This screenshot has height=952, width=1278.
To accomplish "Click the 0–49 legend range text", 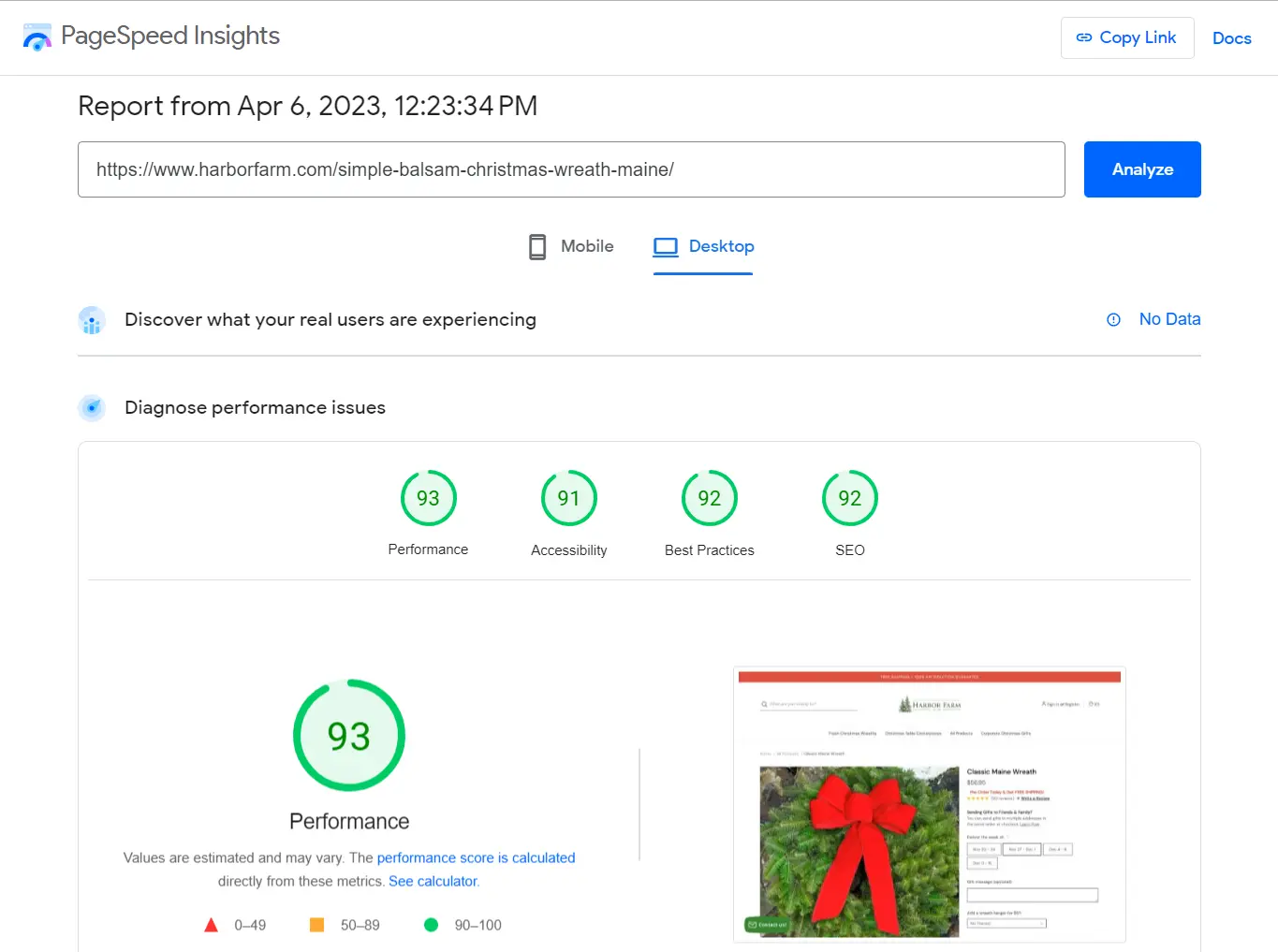I will (x=250, y=925).
